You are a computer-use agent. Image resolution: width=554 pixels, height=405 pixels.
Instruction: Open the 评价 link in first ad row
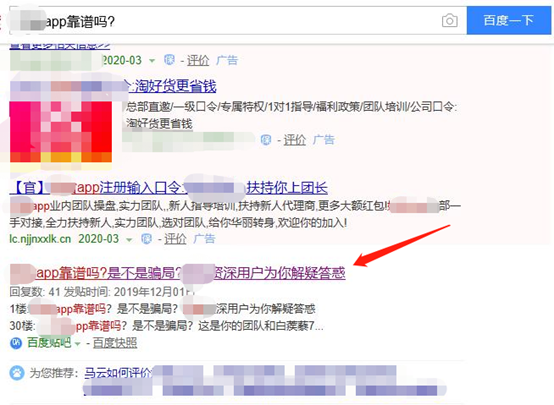point(198,60)
